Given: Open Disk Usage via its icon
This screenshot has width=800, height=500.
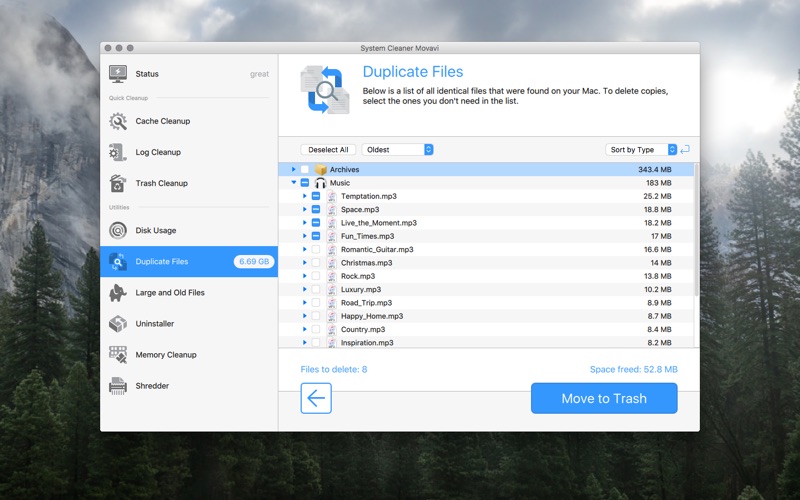Looking at the screenshot, I should (118, 231).
